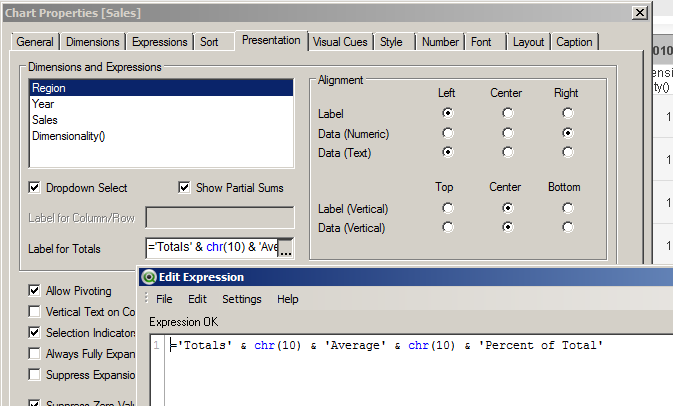This screenshot has width=673, height=406.
Task: Uncheck the Allow Pivoting option
Action: [x=35, y=291]
